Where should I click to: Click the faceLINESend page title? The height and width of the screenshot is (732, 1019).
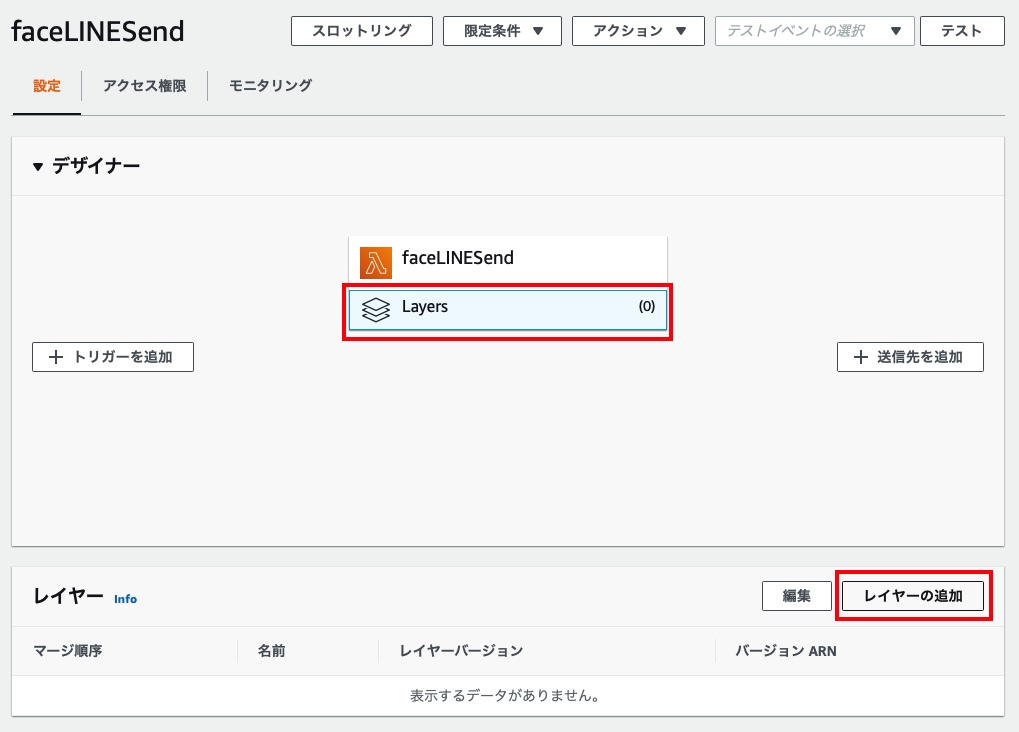pos(97,31)
